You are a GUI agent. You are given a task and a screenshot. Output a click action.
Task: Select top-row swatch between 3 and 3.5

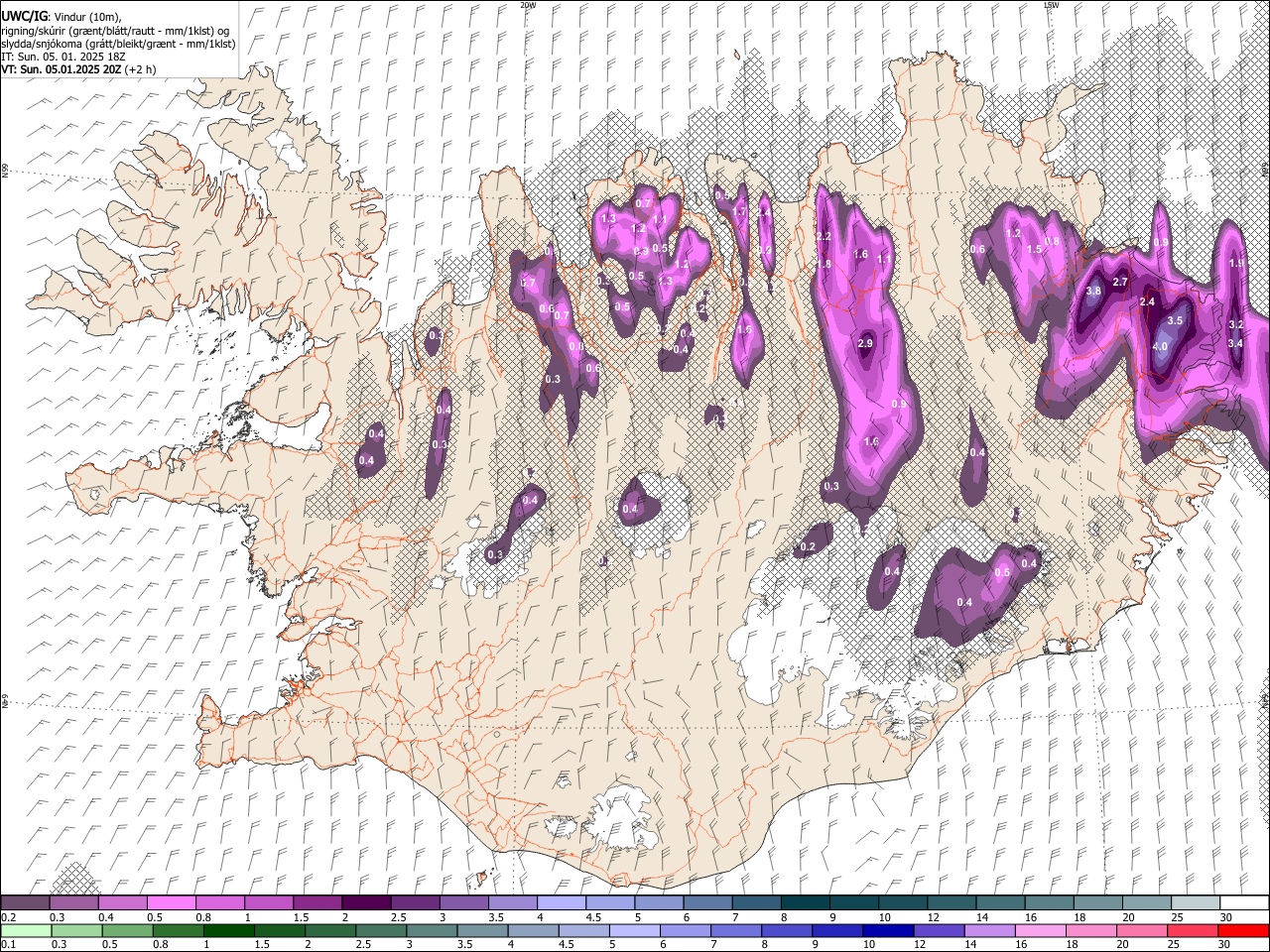coord(463,902)
